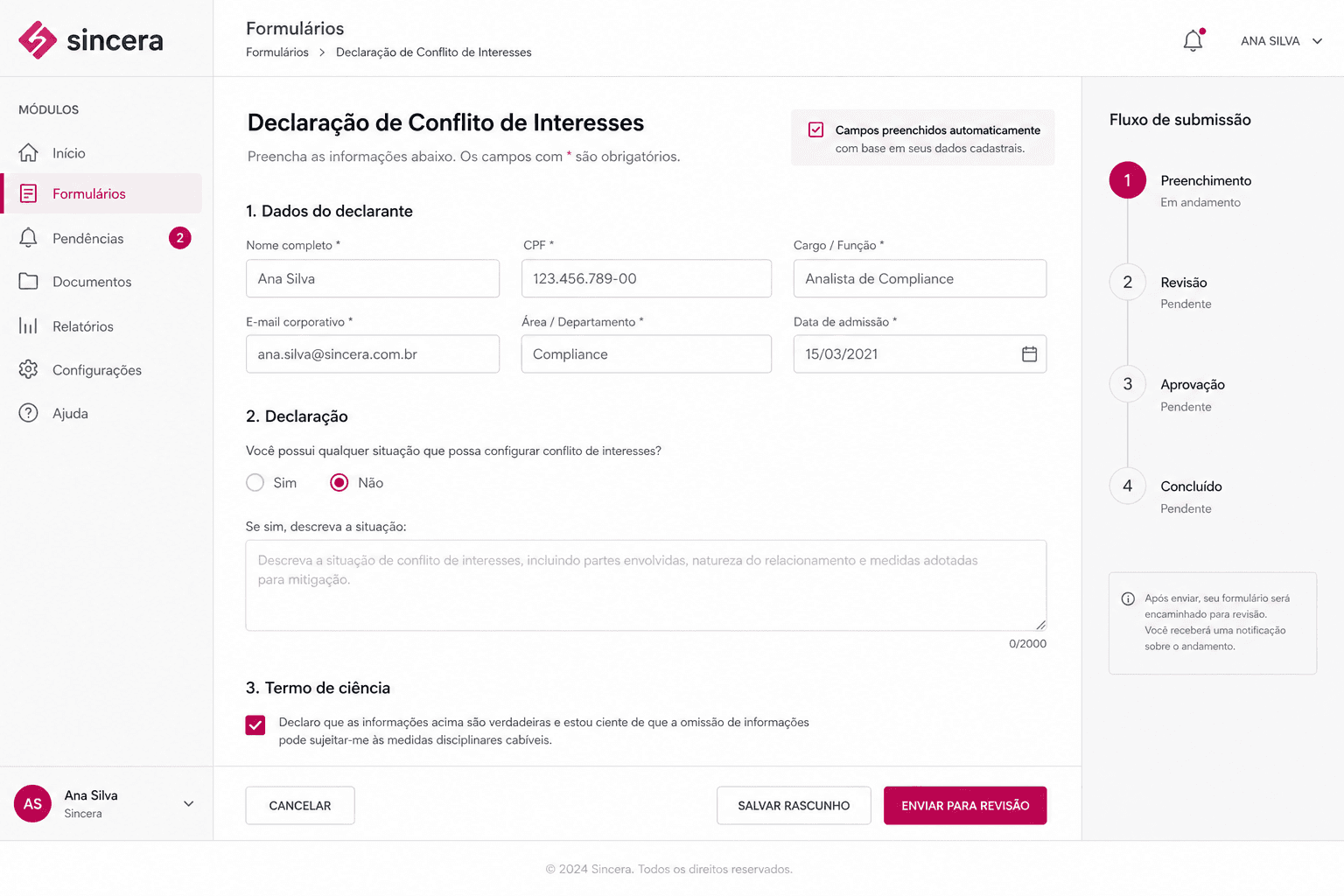Click the Configurações gear icon
This screenshot has height=896, width=1344.
pos(28,369)
